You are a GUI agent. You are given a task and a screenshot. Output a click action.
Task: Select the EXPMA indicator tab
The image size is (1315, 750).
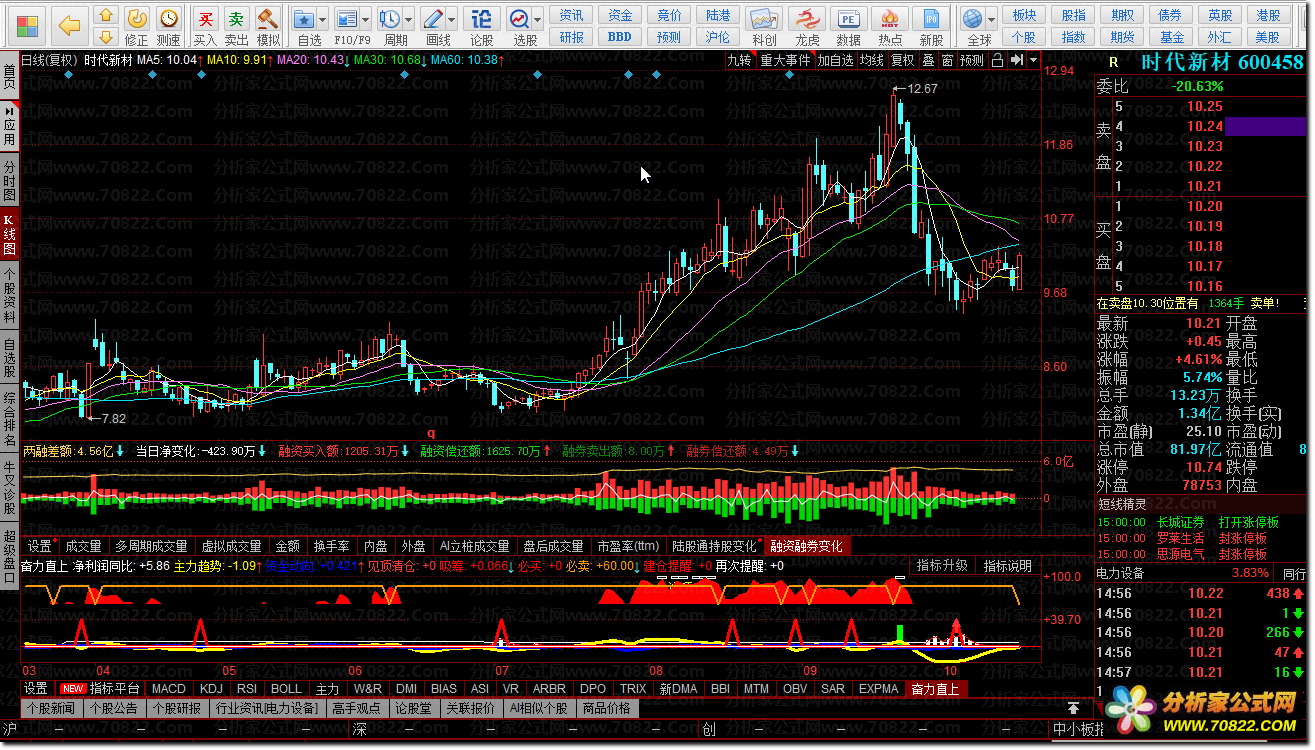(x=878, y=689)
